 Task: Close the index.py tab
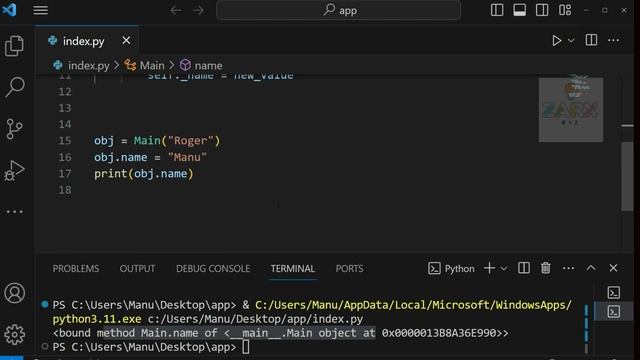coord(126,40)
